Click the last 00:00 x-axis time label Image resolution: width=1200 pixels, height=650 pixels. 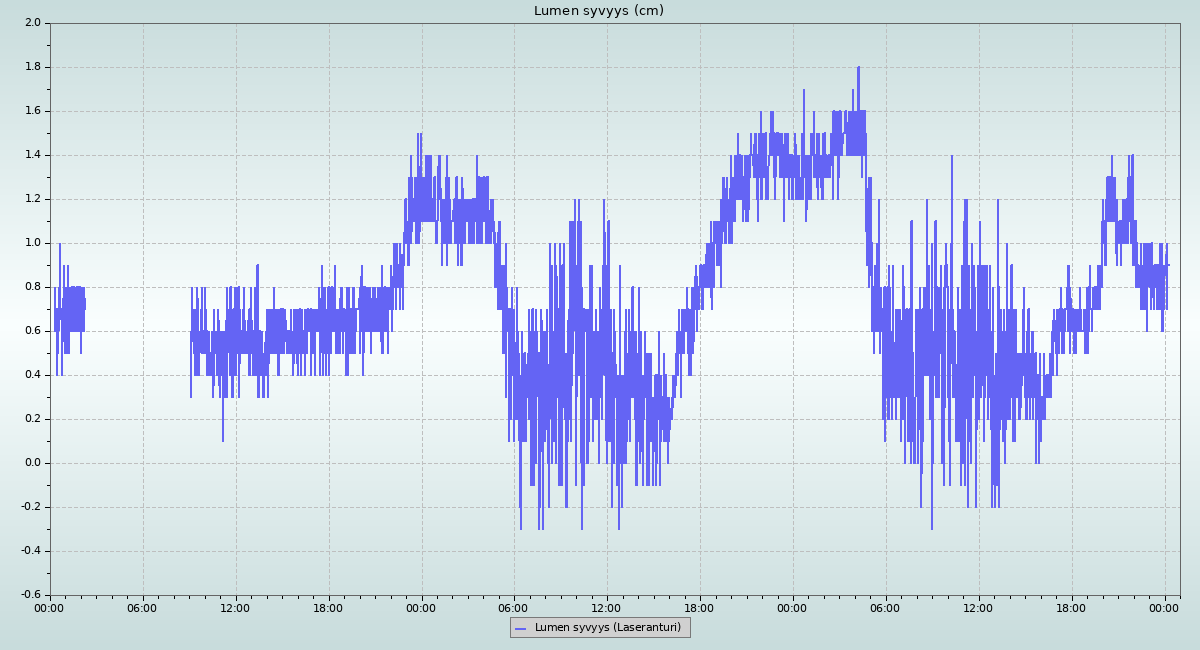coord(1165,607)
